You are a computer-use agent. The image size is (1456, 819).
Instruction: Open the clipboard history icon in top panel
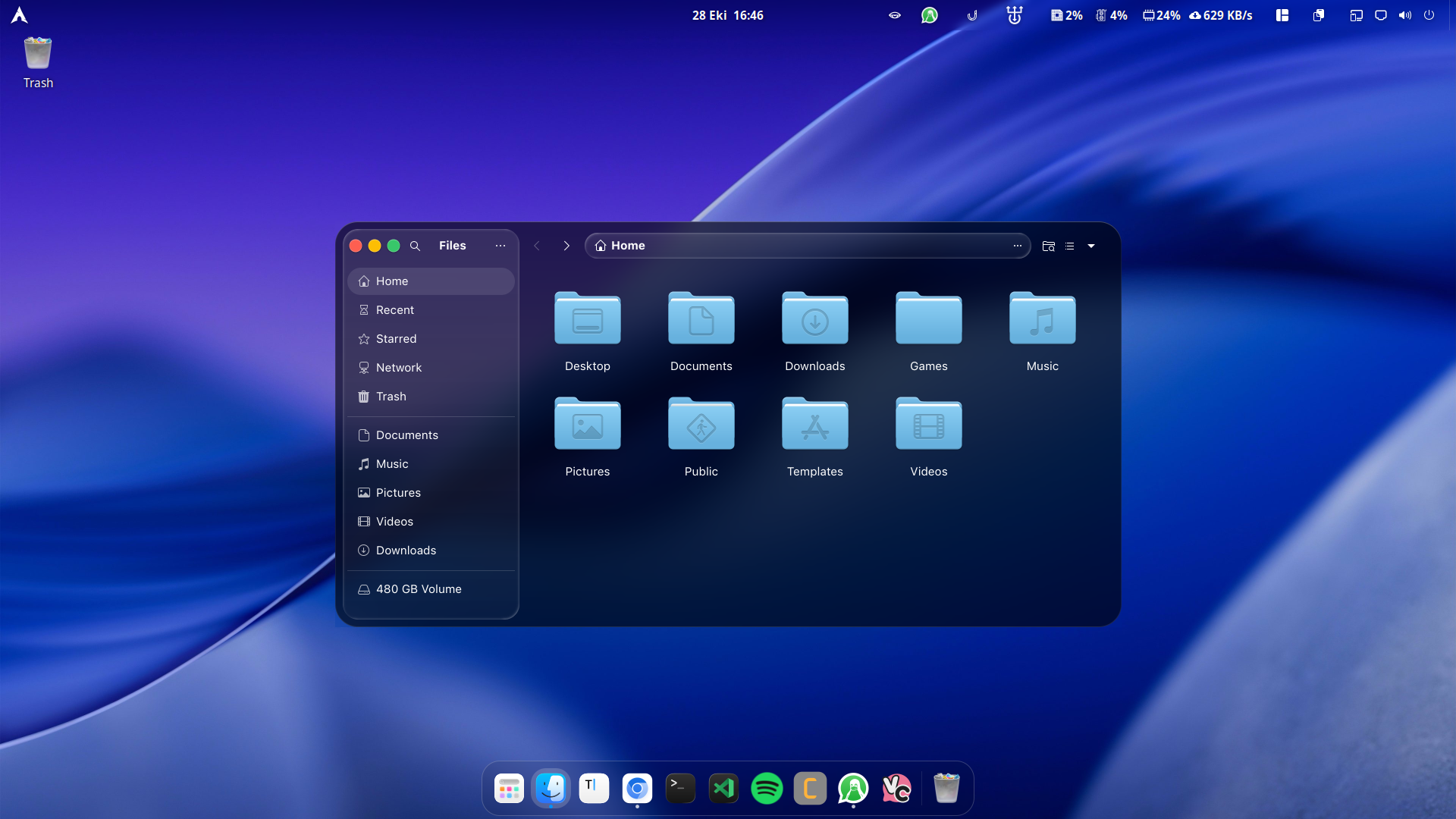pos(1319,15)
